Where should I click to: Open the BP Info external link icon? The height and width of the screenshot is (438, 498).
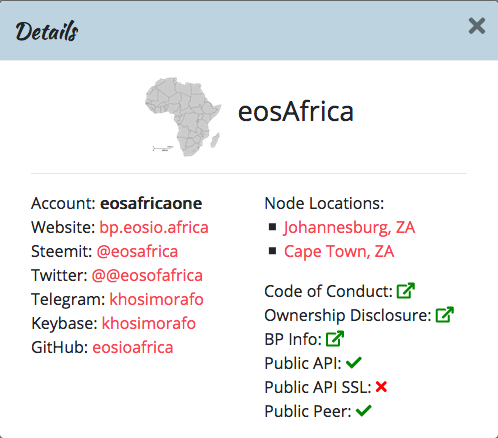click(335, 339)
